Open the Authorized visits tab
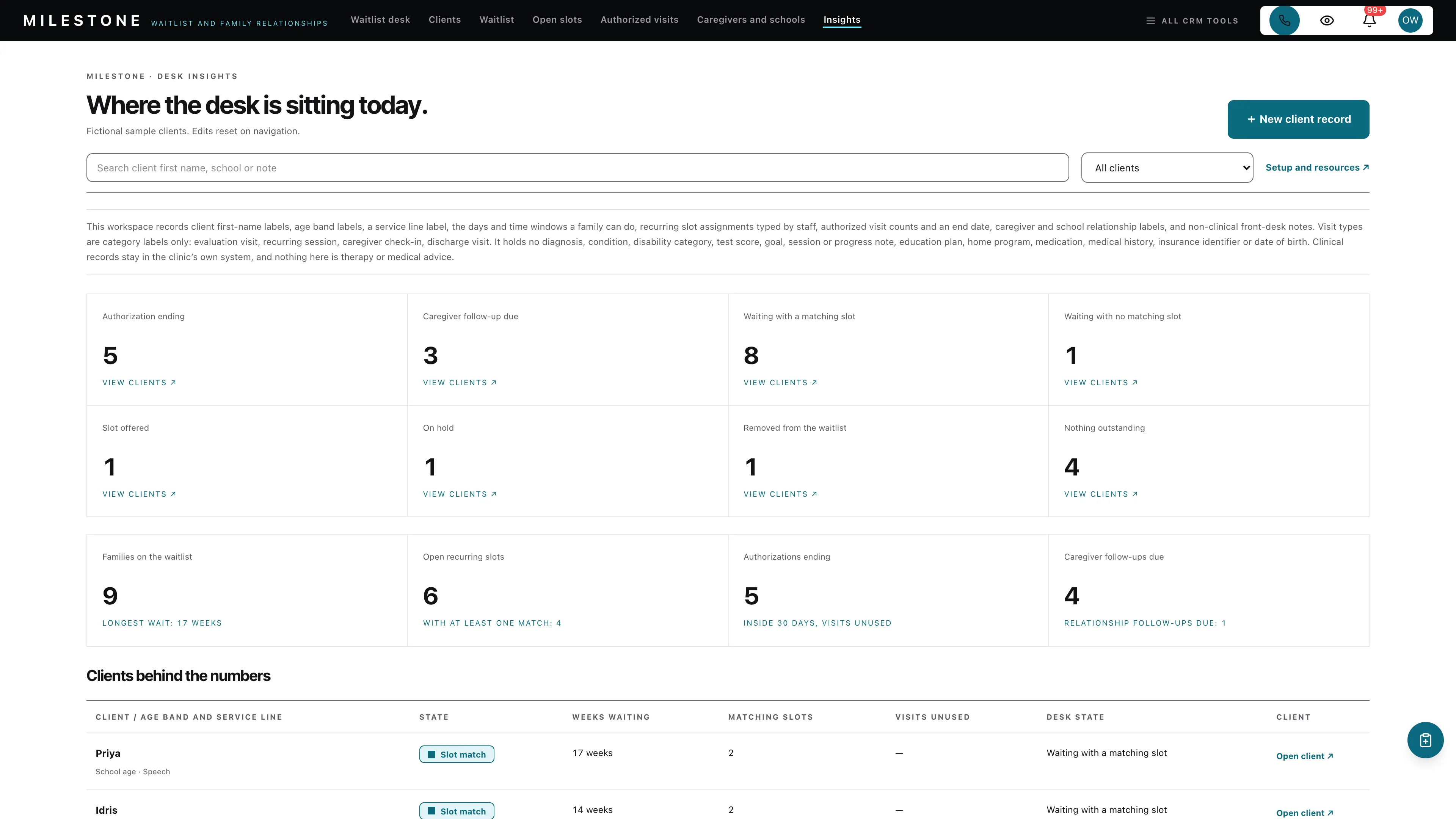1456x819 pixels. (639, 20)
